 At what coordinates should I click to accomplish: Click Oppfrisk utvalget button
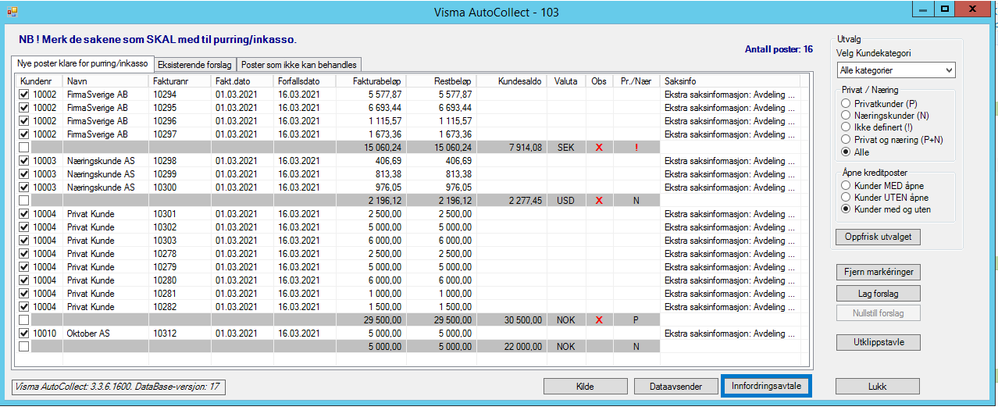[x=878, y=237]
